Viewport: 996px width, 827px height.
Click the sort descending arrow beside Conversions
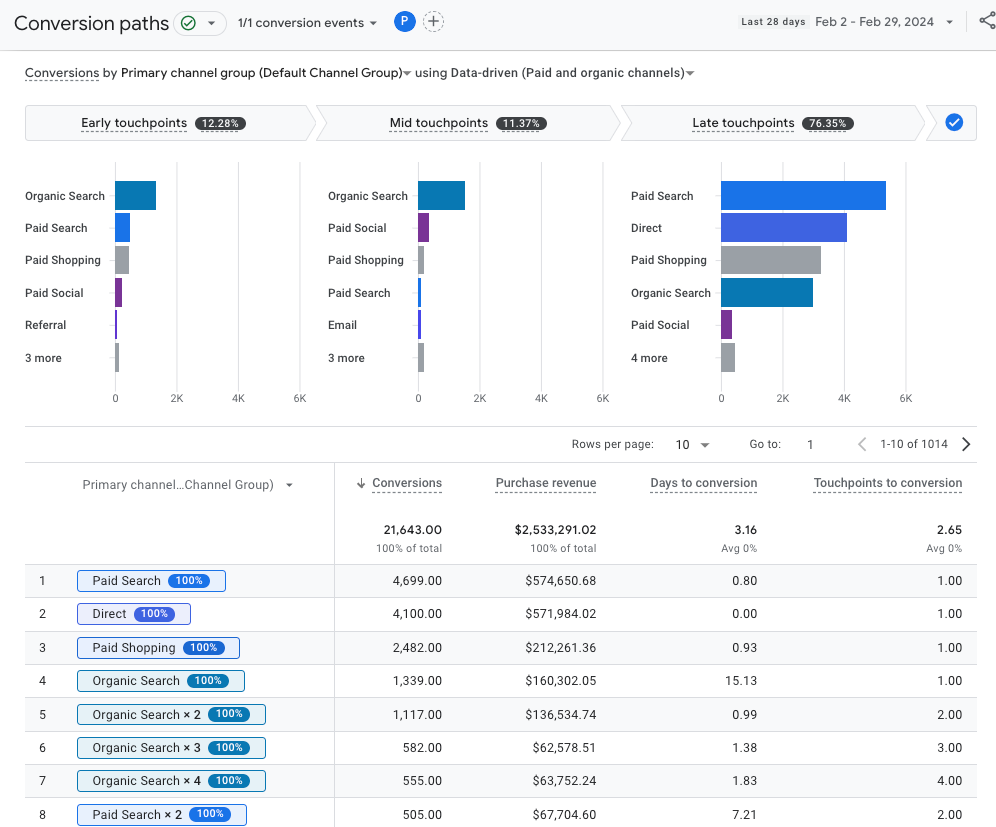pyautogui.click(x=361, y=483)
